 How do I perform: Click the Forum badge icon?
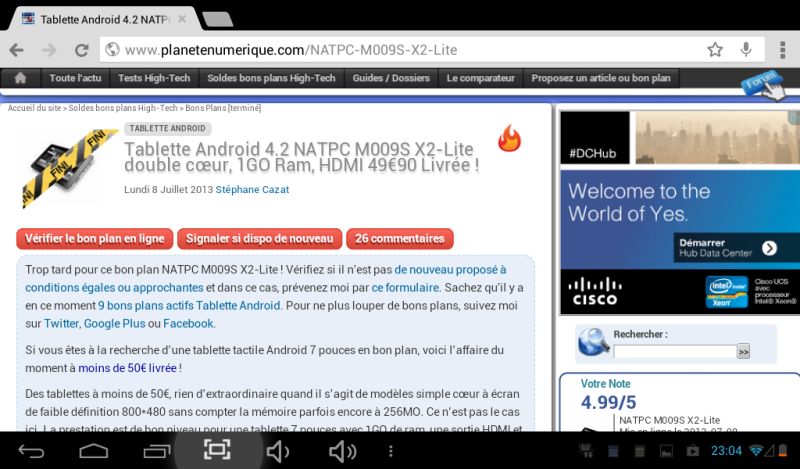coord(764,84)
